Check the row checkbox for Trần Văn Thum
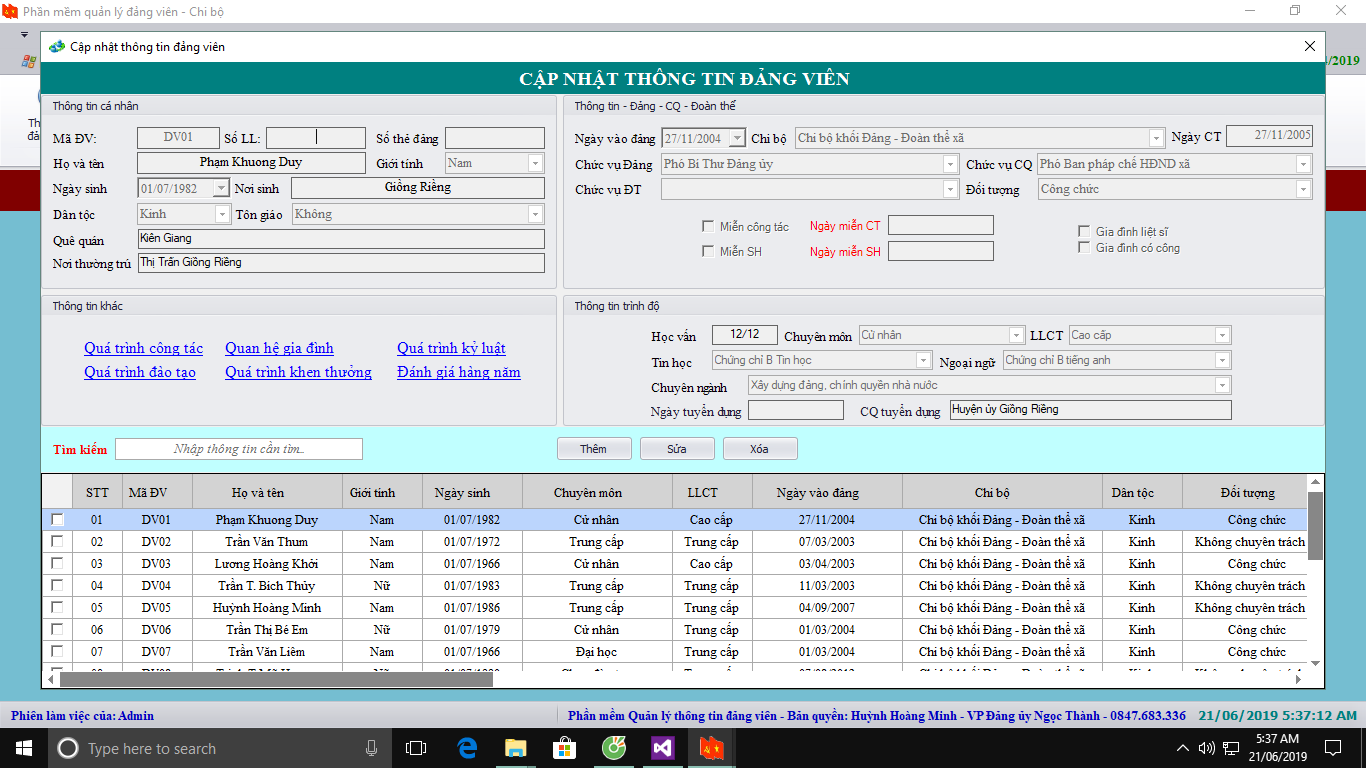The image size is (1366, 768). point(57,541)
